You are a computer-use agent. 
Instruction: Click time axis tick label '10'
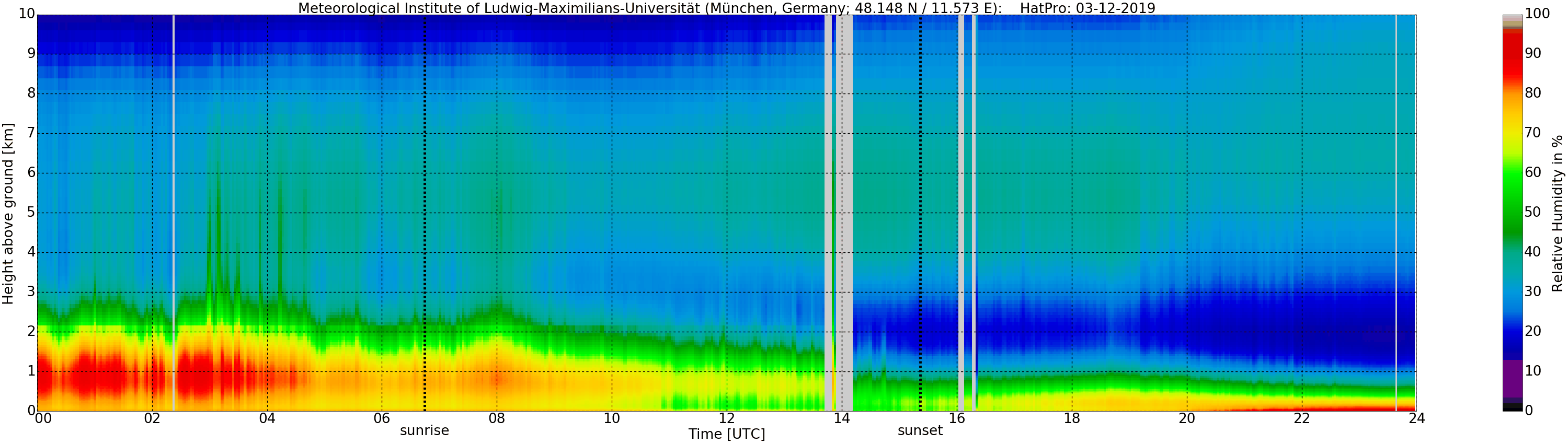point(612,418)
